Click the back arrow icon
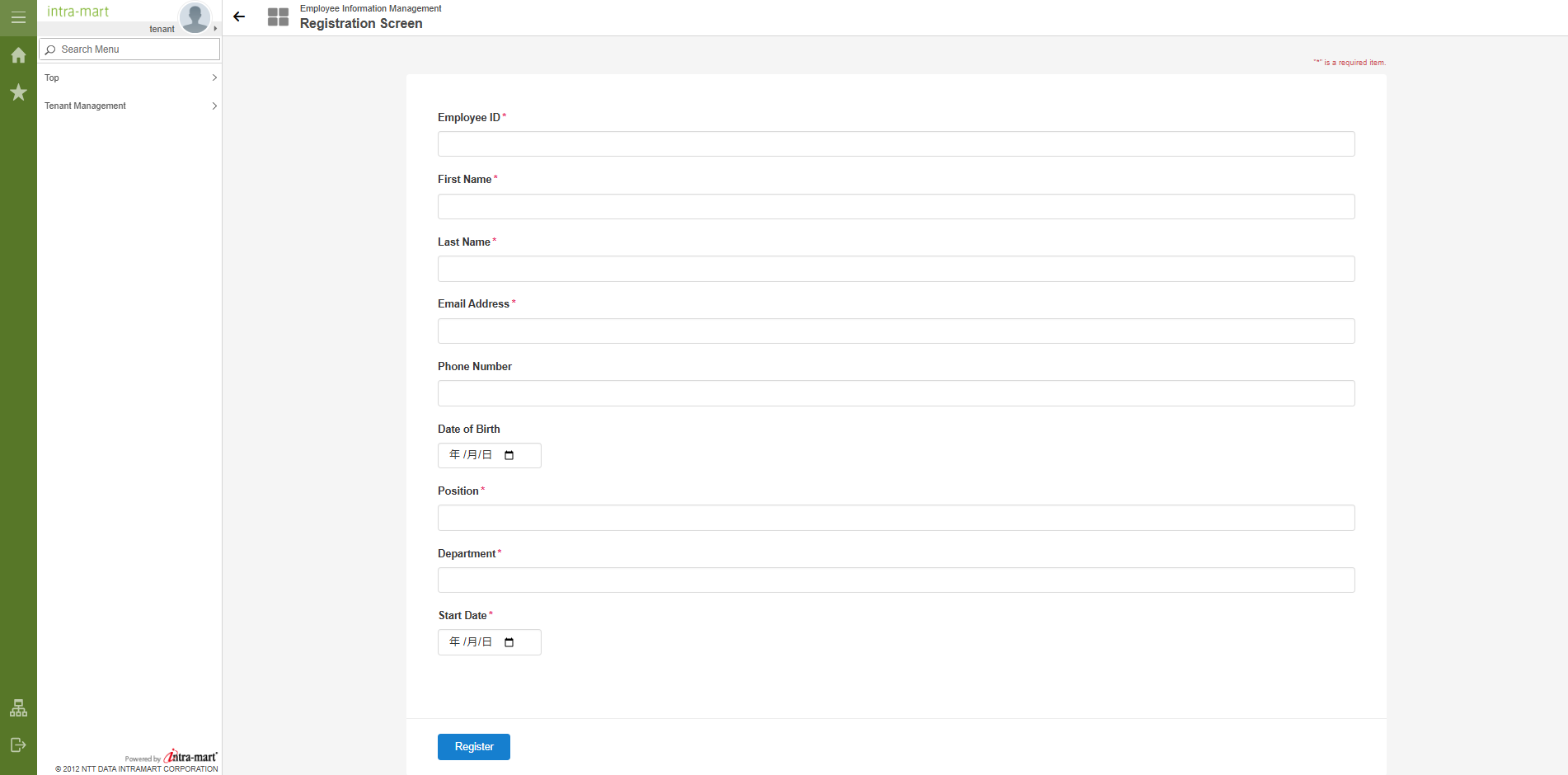Viewport: 1568px width, 775px height. (x=239, y=16)
